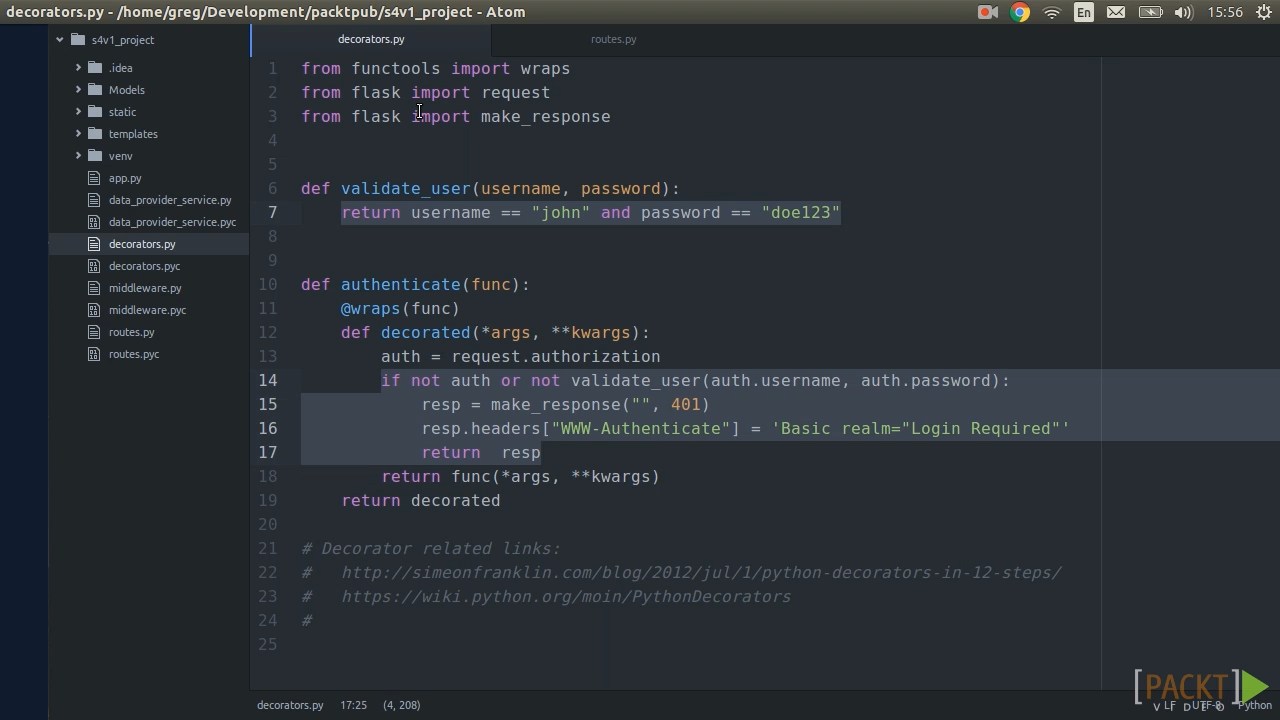Open middleware.py file
1280x720 pixels.
pyautogui.click(x=145, y=288)
